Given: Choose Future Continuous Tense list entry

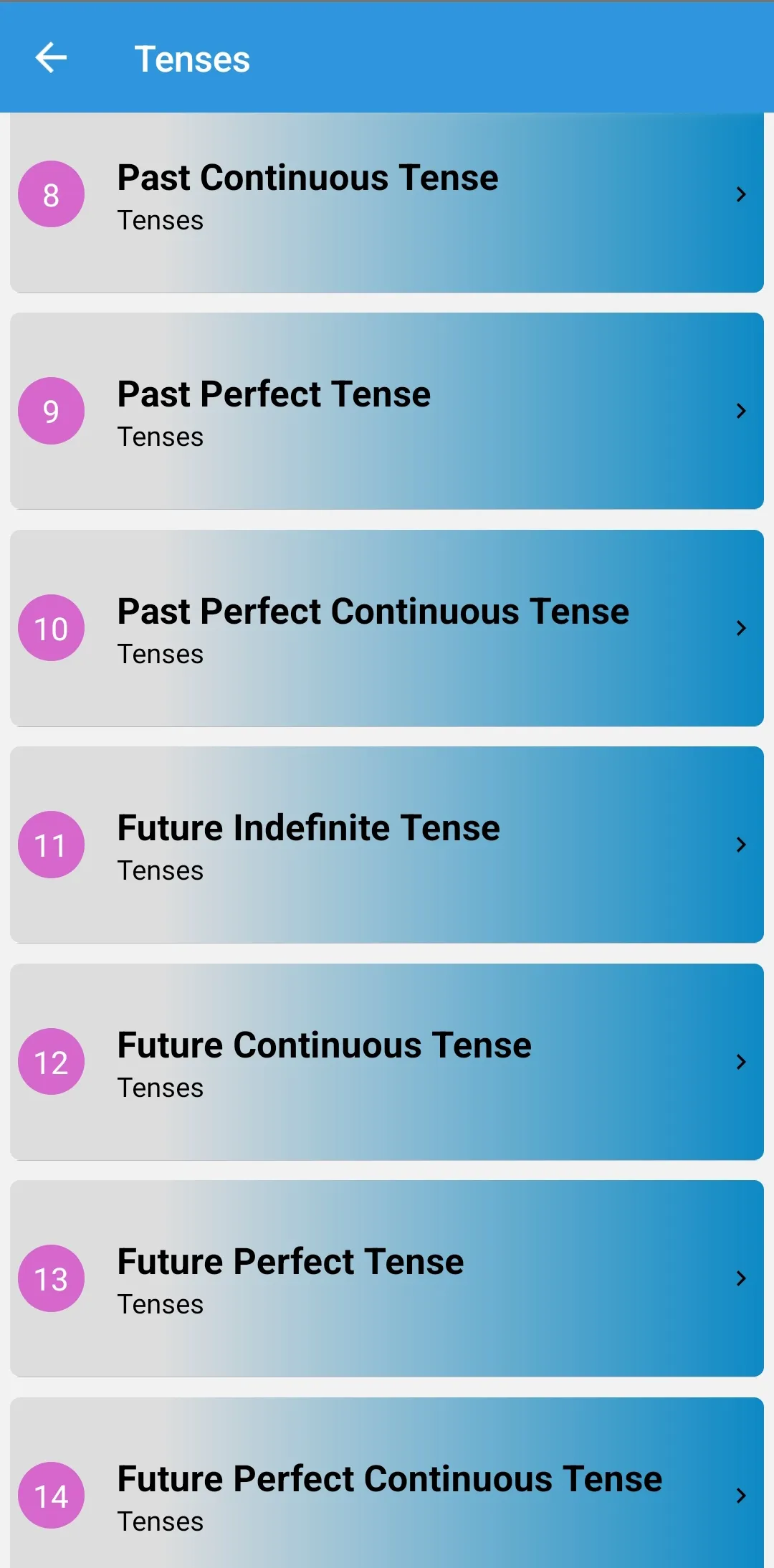Looking at the screenshot, I should tap(387, 1062).
